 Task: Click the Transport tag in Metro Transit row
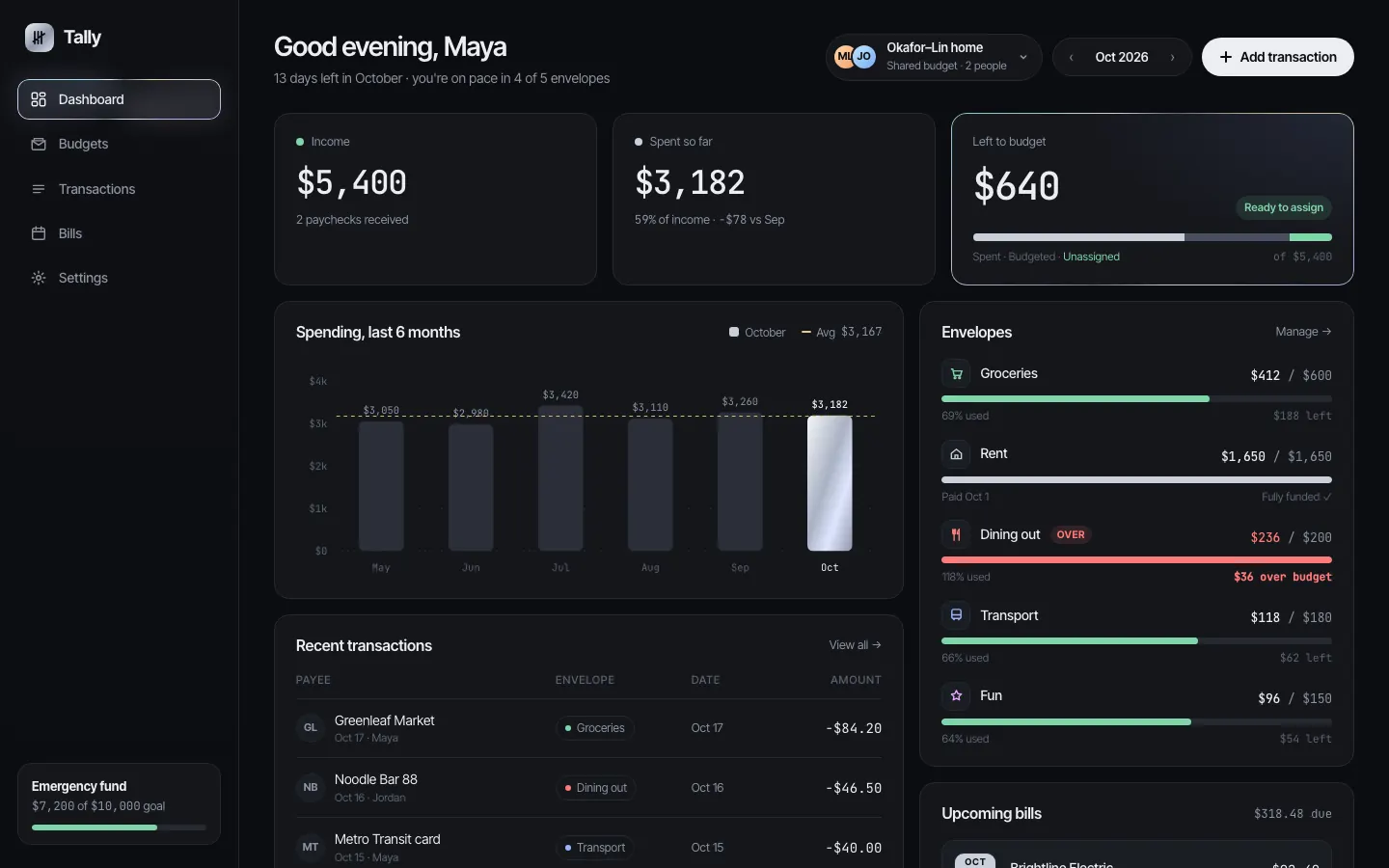tap(594, 848)
